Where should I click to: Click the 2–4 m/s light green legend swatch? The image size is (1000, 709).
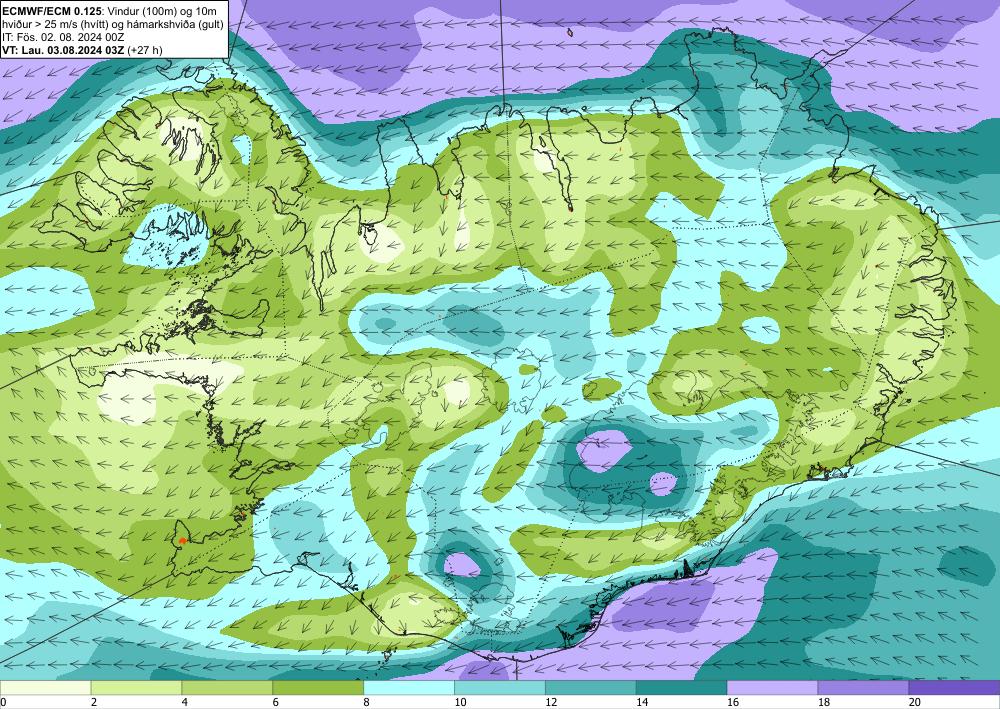coord(136,688)
